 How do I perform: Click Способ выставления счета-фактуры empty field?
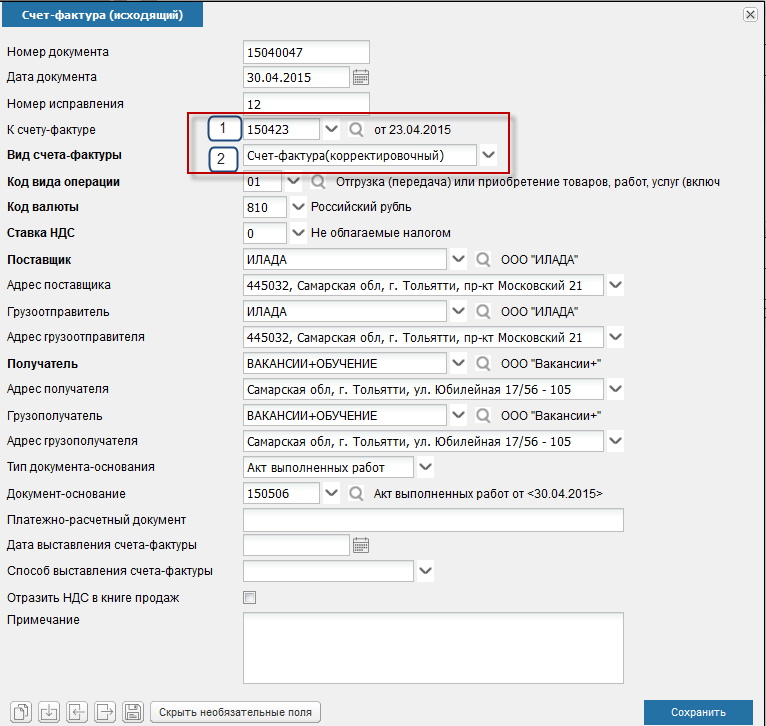pos(328,571)
